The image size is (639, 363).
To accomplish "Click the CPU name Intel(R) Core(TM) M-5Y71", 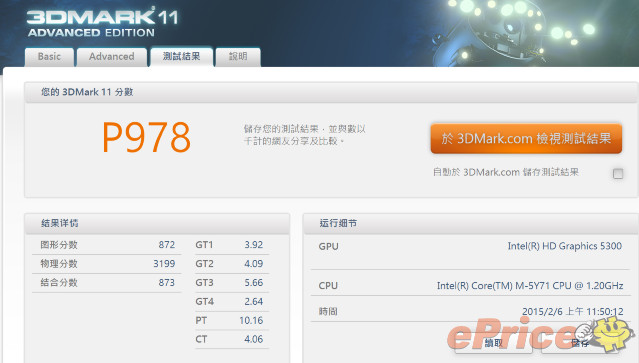I will [530, 286].
